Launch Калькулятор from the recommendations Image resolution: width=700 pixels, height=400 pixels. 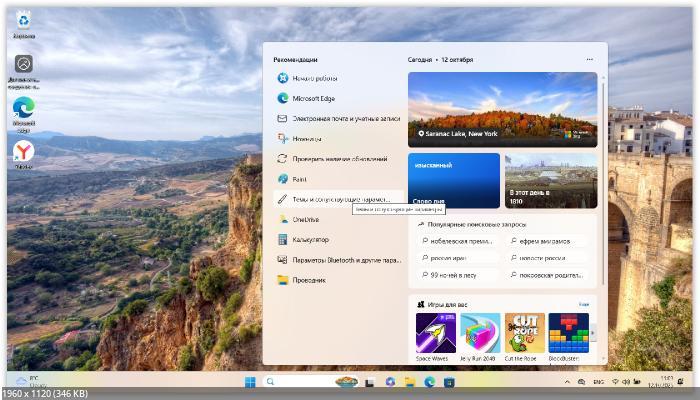pos(310,239)
